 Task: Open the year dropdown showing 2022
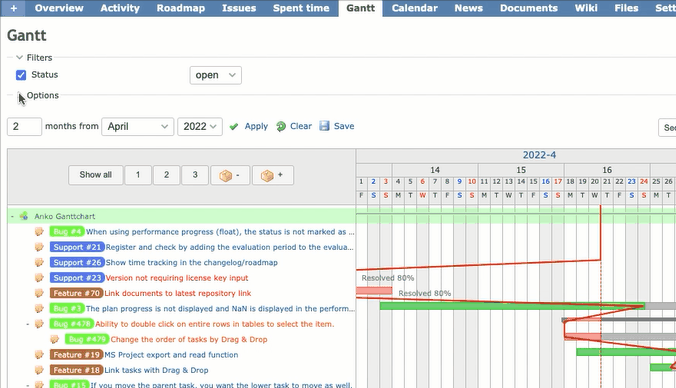click(x=200, y=126)
